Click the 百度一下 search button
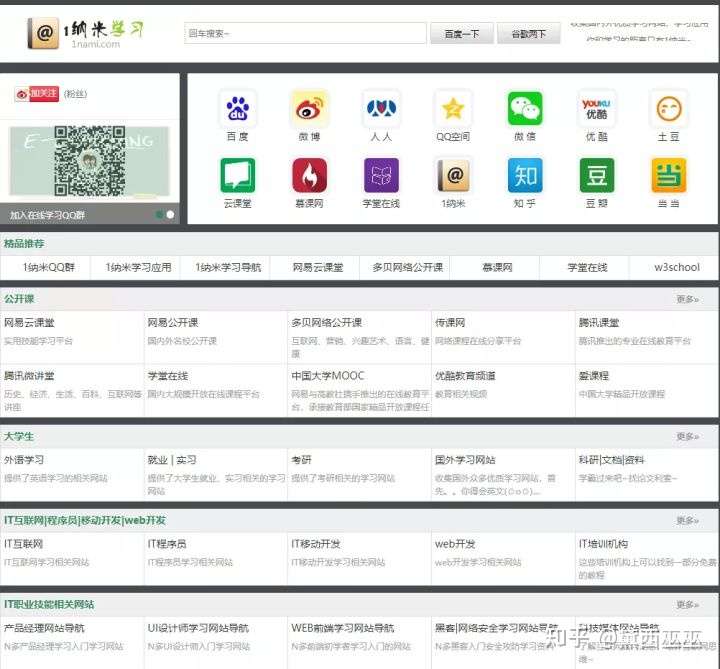Screen dimensions: 720x669 461,34
